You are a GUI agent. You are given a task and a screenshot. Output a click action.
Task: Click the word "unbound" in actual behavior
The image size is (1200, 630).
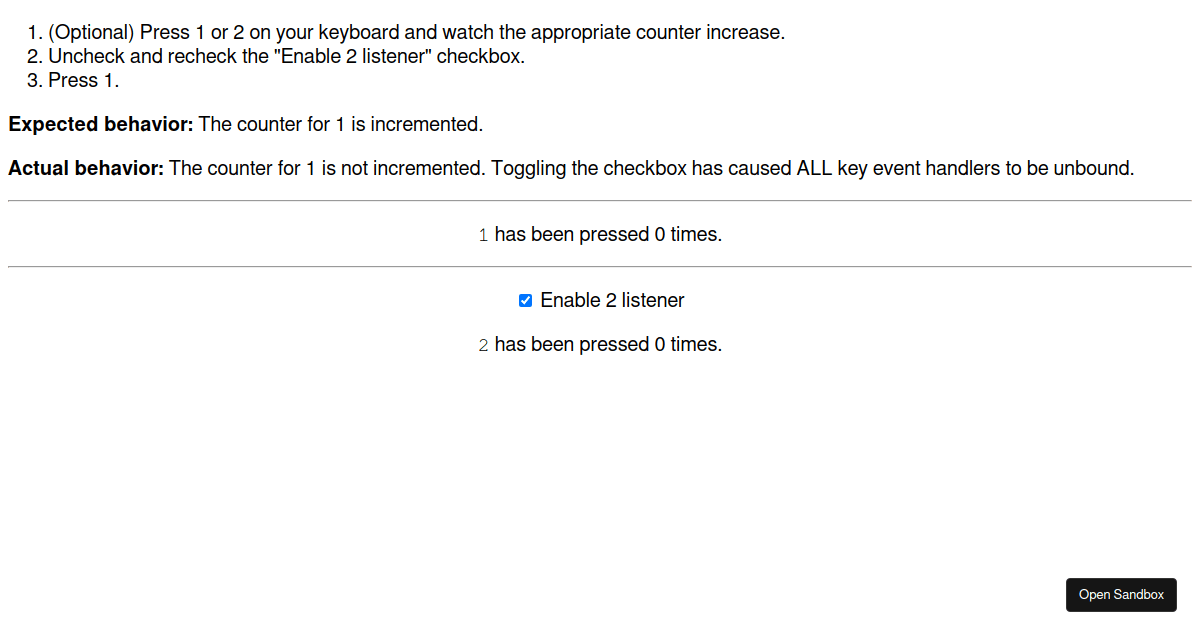coord(1096,168)
